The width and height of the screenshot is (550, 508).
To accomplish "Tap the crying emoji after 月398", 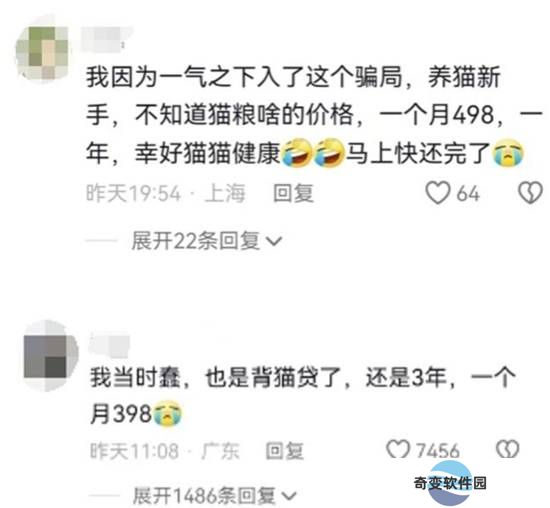I will pyautogui.click(x=168, y=414).
